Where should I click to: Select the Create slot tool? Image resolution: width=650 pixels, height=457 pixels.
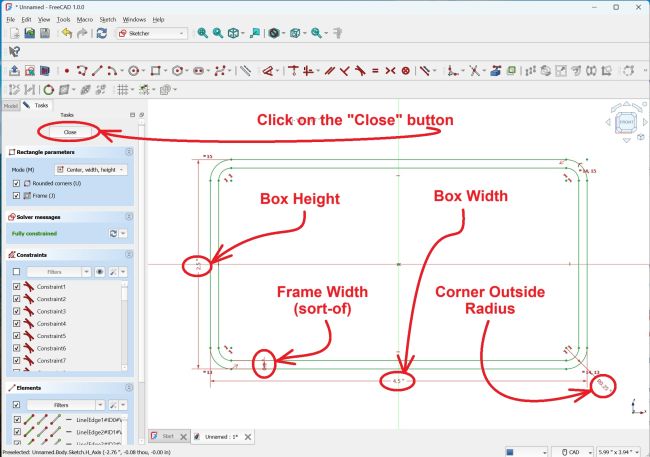coord(199,71)
